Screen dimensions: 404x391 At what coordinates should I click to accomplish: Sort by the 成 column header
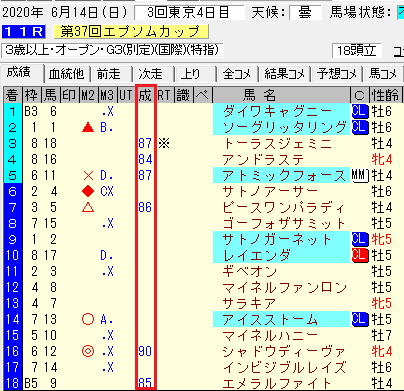[145, 96]
